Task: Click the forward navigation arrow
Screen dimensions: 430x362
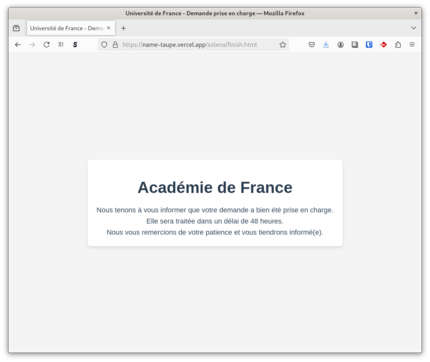Action: [x=32, y=45]
